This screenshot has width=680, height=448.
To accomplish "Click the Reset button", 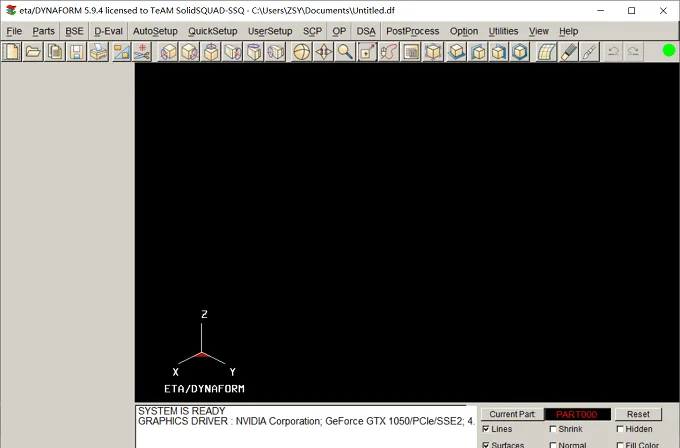I will 638,414.
